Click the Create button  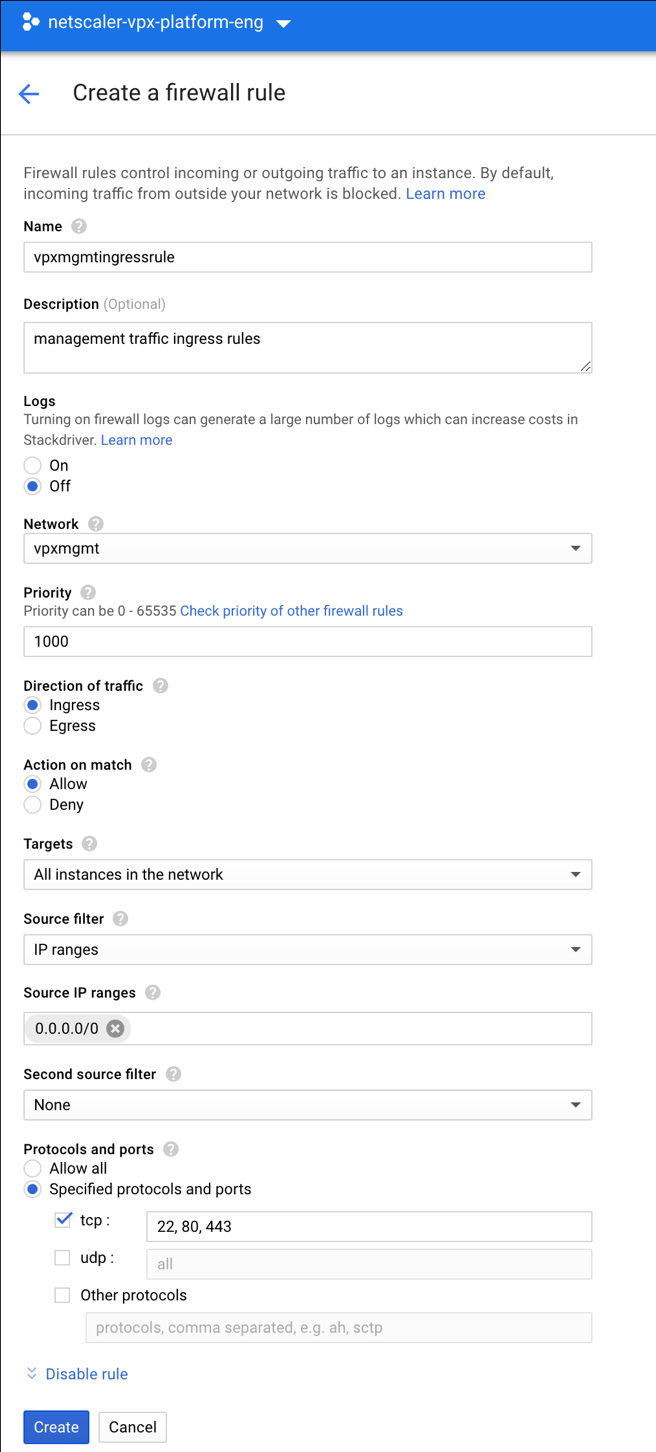pos(56,1427)
